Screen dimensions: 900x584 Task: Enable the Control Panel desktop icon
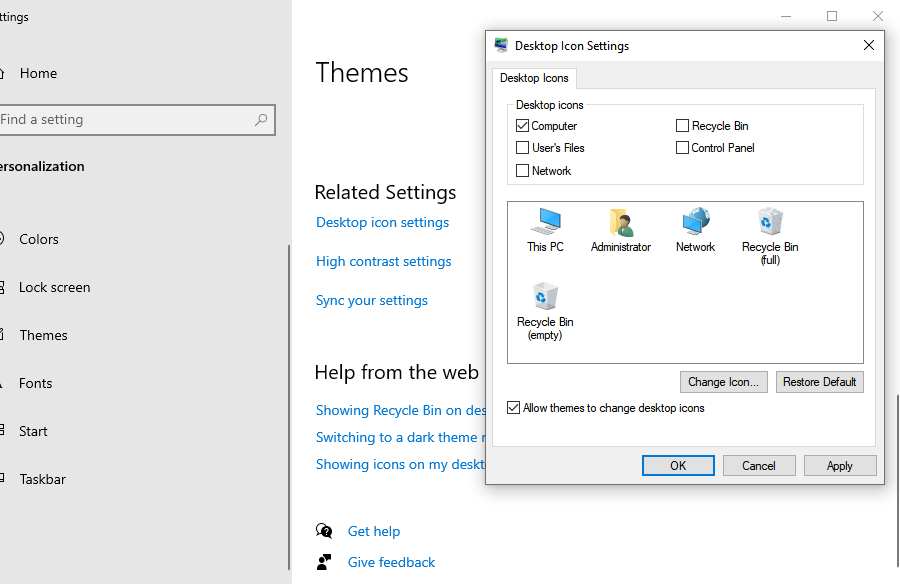(682, 147)
